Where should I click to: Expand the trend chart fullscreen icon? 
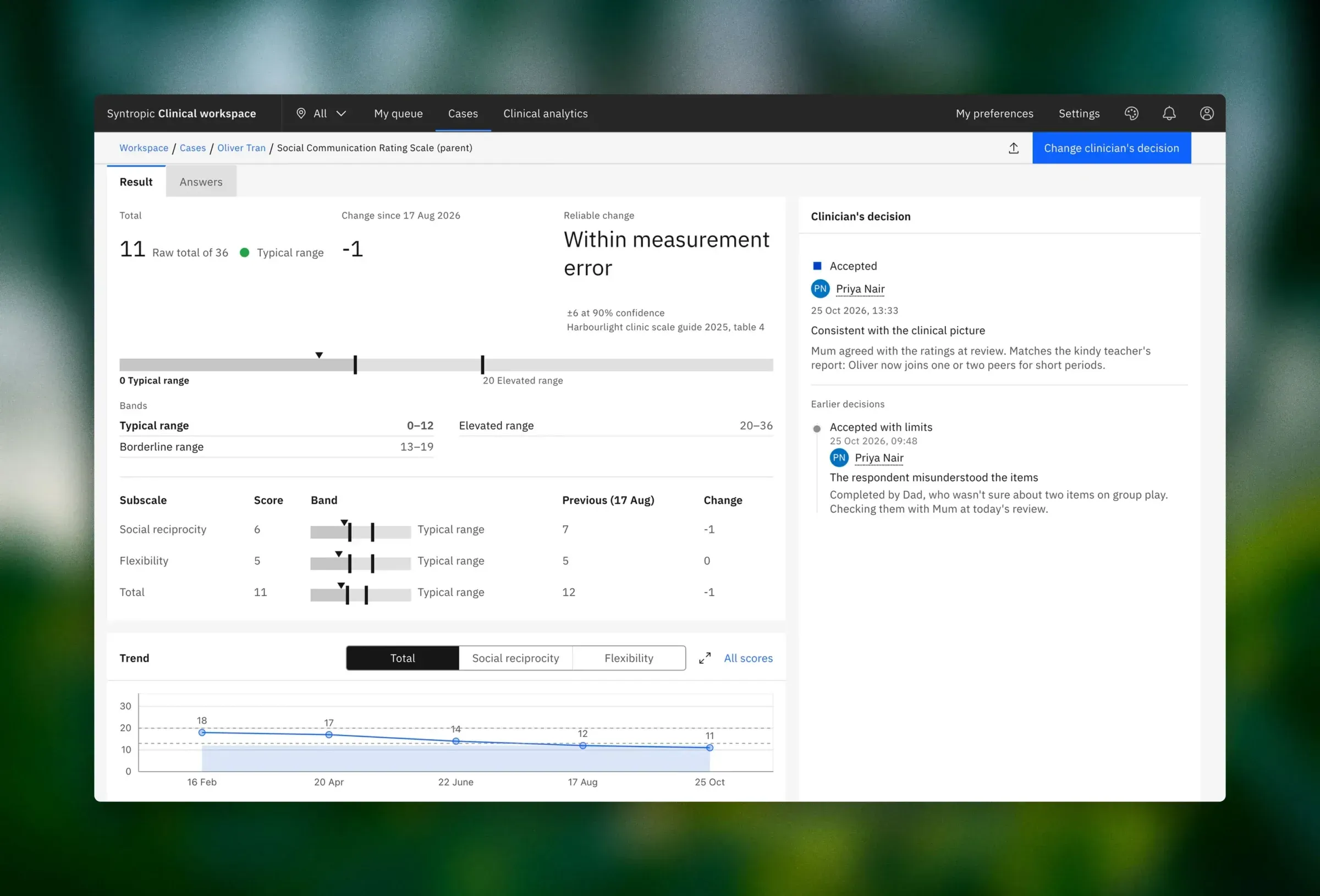(705, 658)
